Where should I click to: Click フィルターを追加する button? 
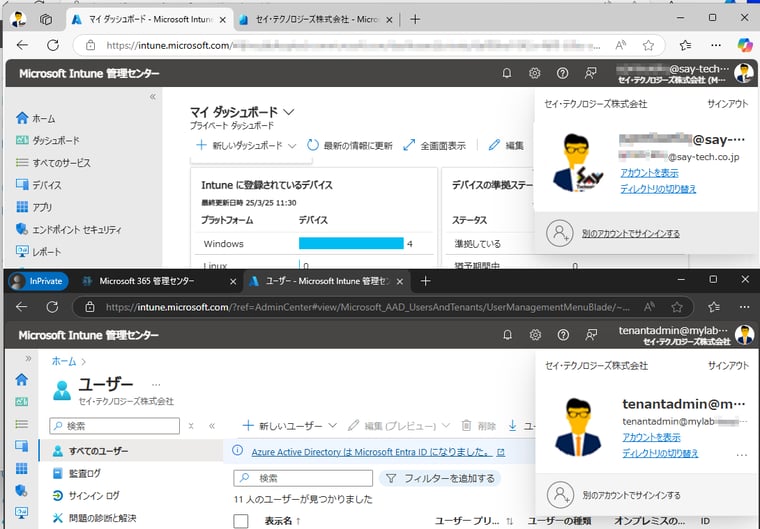coord(440,479)
